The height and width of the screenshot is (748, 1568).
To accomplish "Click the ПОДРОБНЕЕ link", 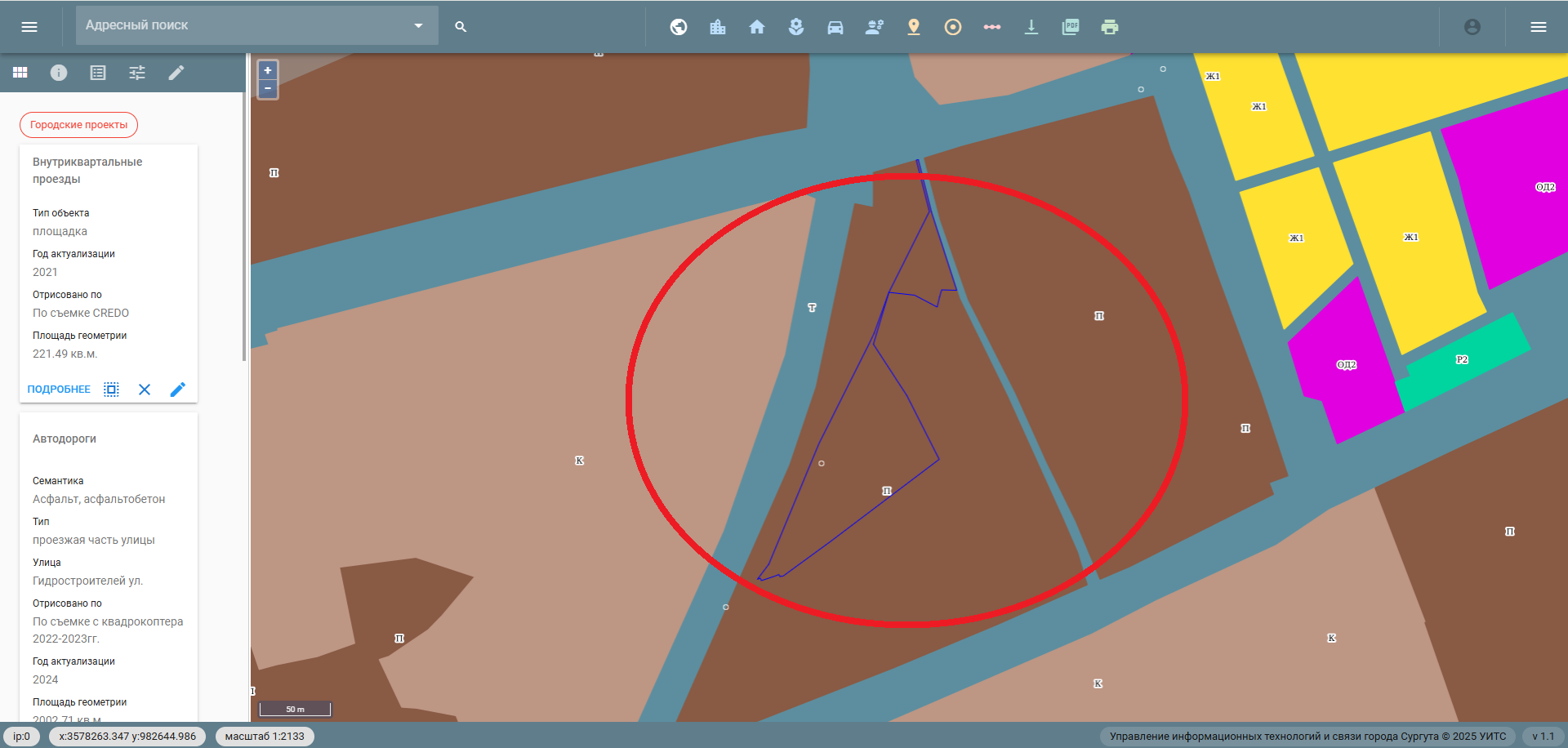I will coord(59,390).
